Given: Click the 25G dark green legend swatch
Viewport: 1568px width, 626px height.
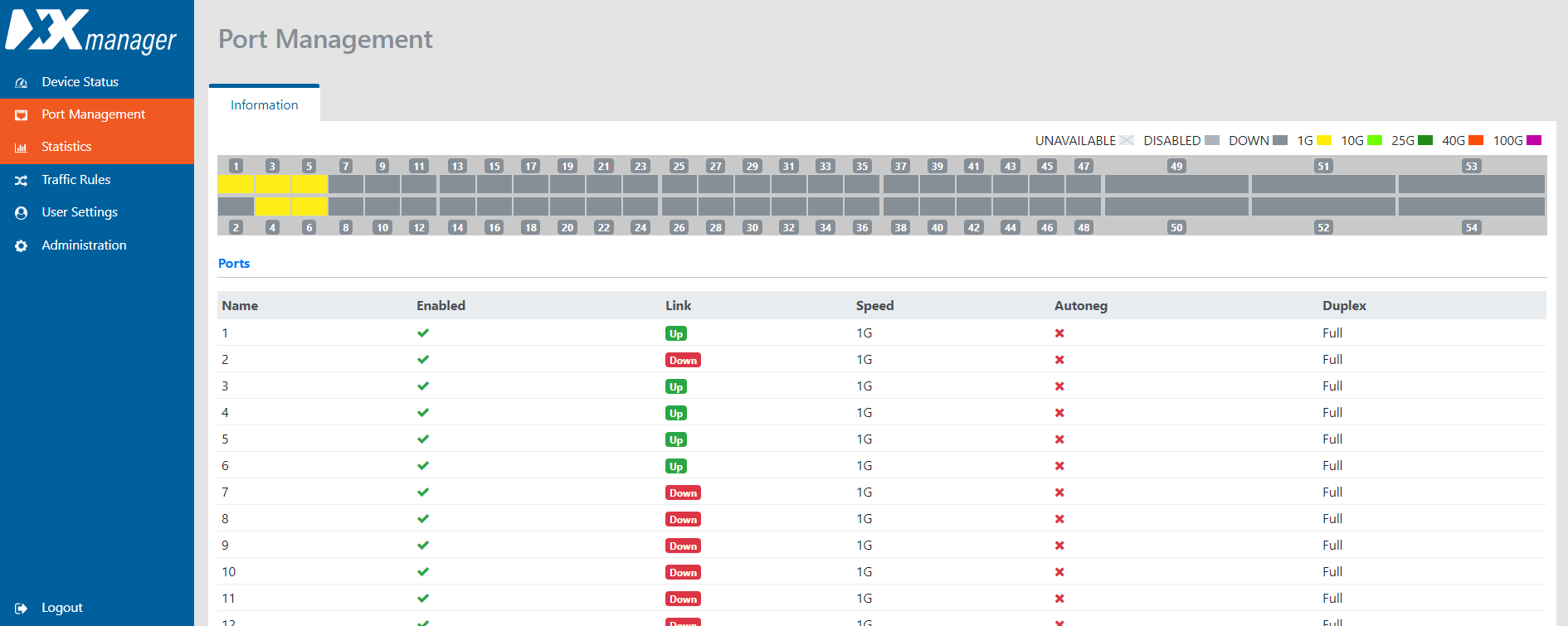Looking at the screenshot, I should pyautogui.click(x=1425, y=141).
